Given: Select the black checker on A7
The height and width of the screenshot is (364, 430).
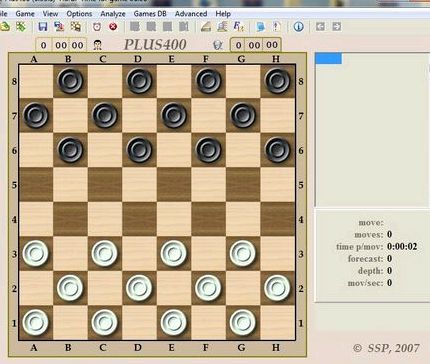Looking at the screenshot, I should tap(36, 116).
